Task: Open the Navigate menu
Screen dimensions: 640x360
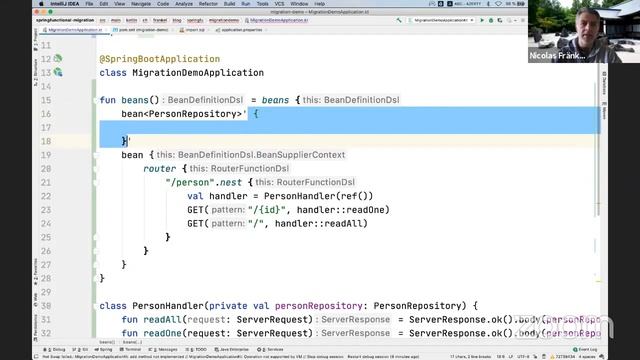Action: (141, 4)
